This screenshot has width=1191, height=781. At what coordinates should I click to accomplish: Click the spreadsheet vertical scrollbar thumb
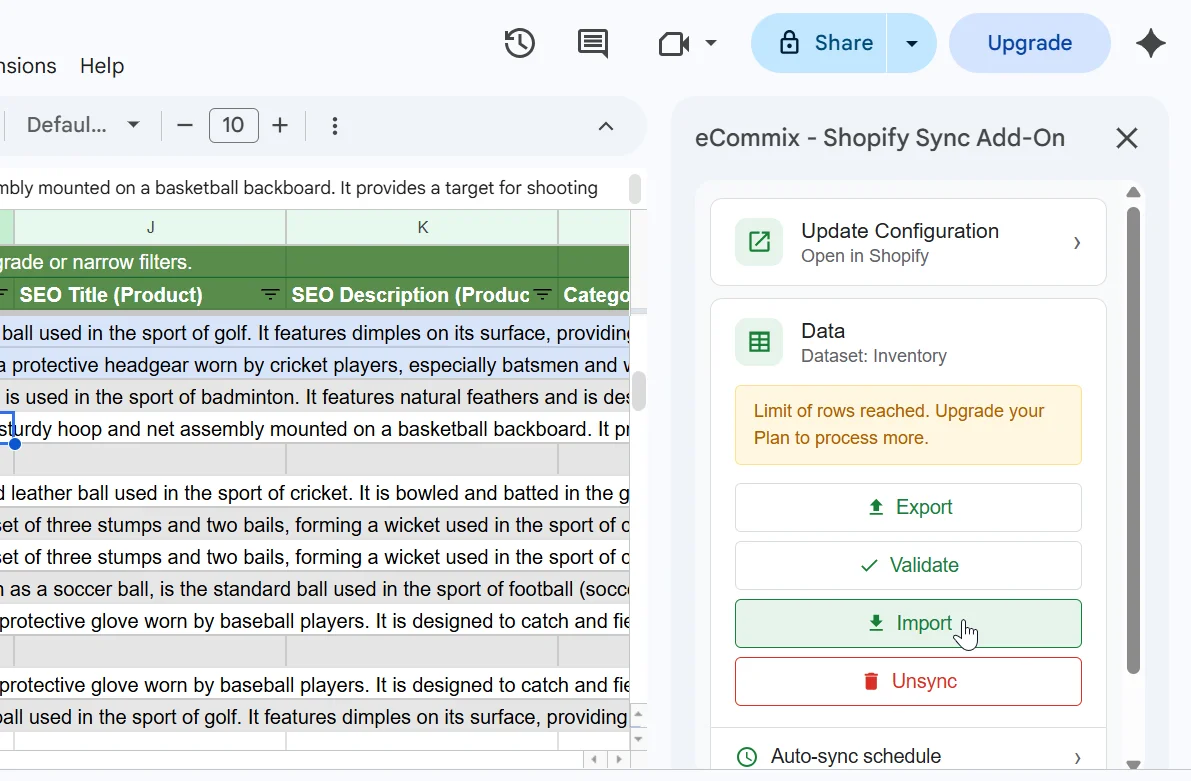(639, 390)
